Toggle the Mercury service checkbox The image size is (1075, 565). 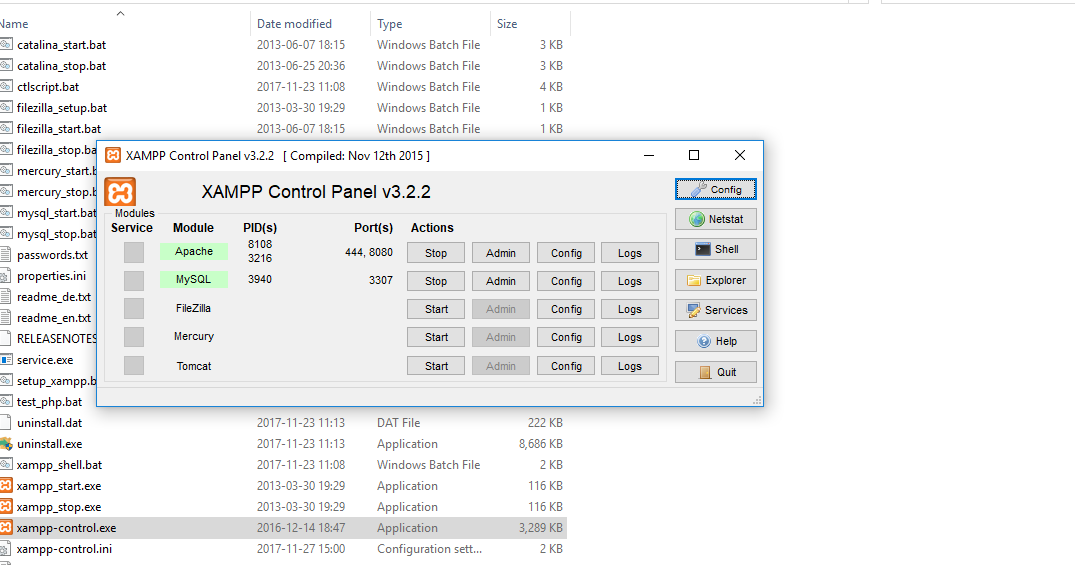point(134,337)
